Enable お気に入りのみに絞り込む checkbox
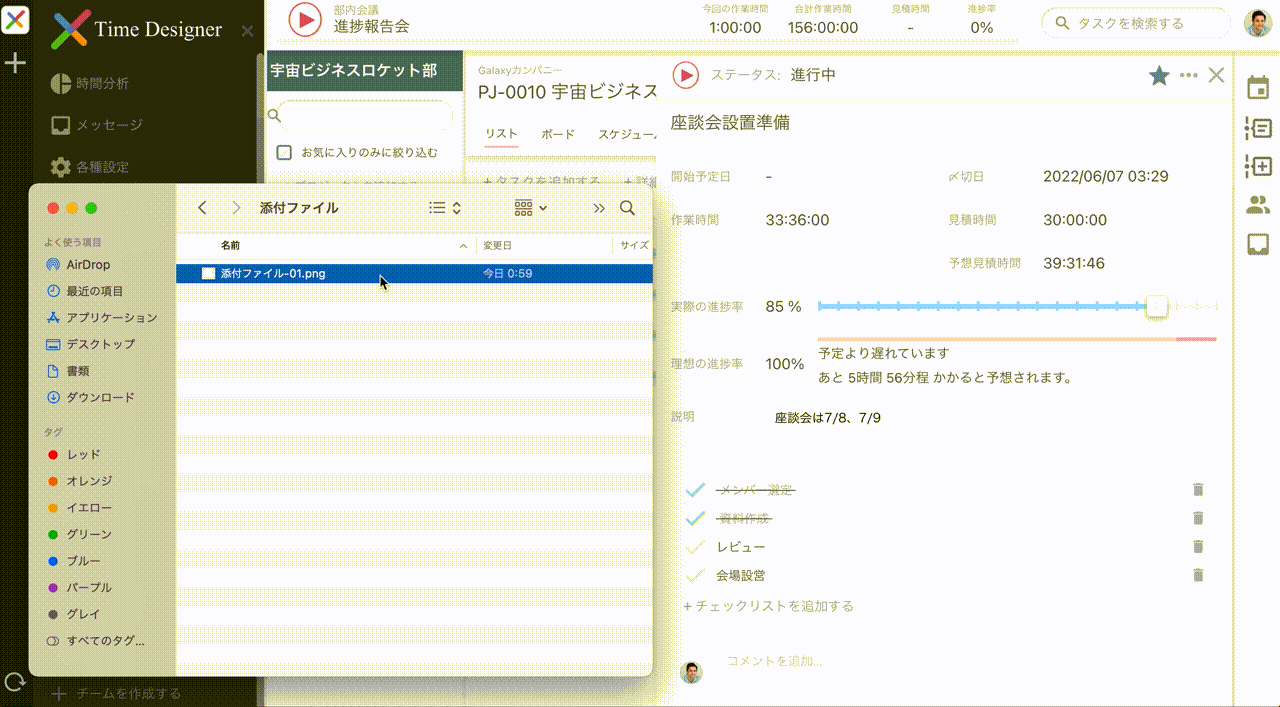 284,153
